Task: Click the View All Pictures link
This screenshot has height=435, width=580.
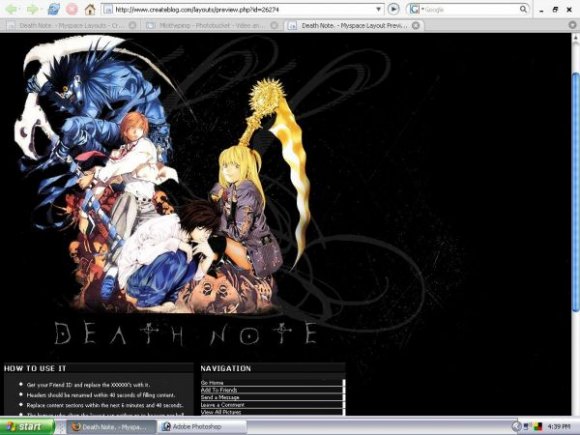Action: (x=221, y=412)
